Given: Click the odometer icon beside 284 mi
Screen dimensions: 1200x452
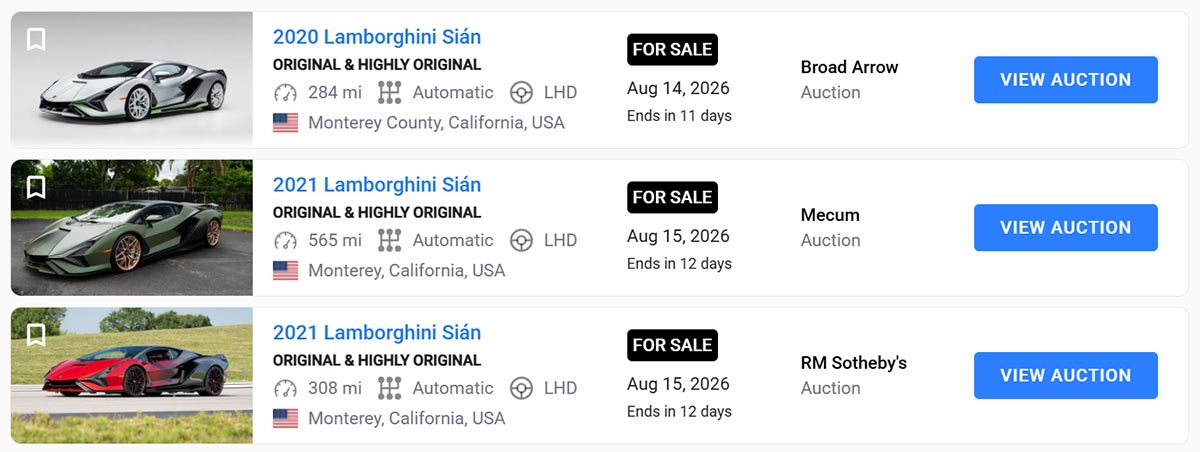Looking at the screenshot, I should coord(286,93).
